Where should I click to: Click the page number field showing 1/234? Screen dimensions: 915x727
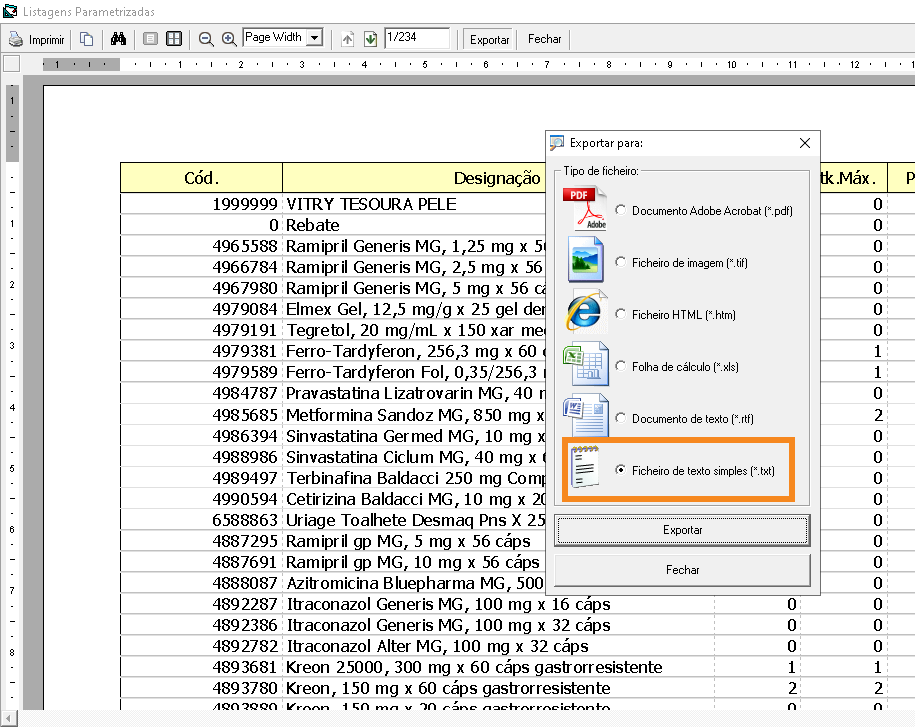tap(416, 38)
